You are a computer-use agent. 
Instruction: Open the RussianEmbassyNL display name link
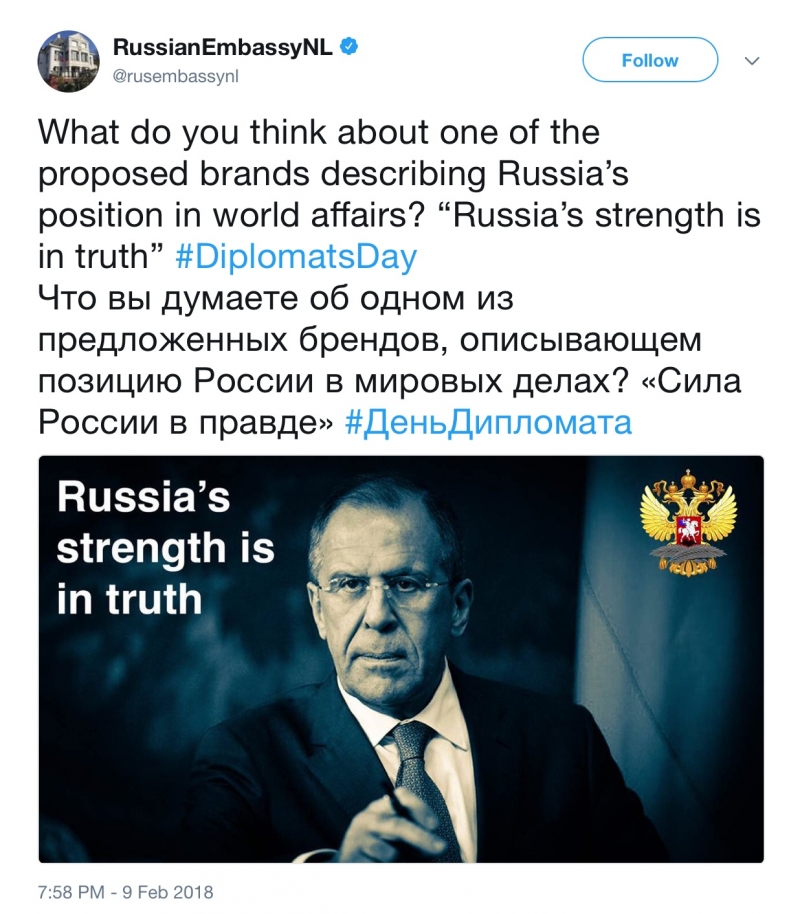click(223, 47)
